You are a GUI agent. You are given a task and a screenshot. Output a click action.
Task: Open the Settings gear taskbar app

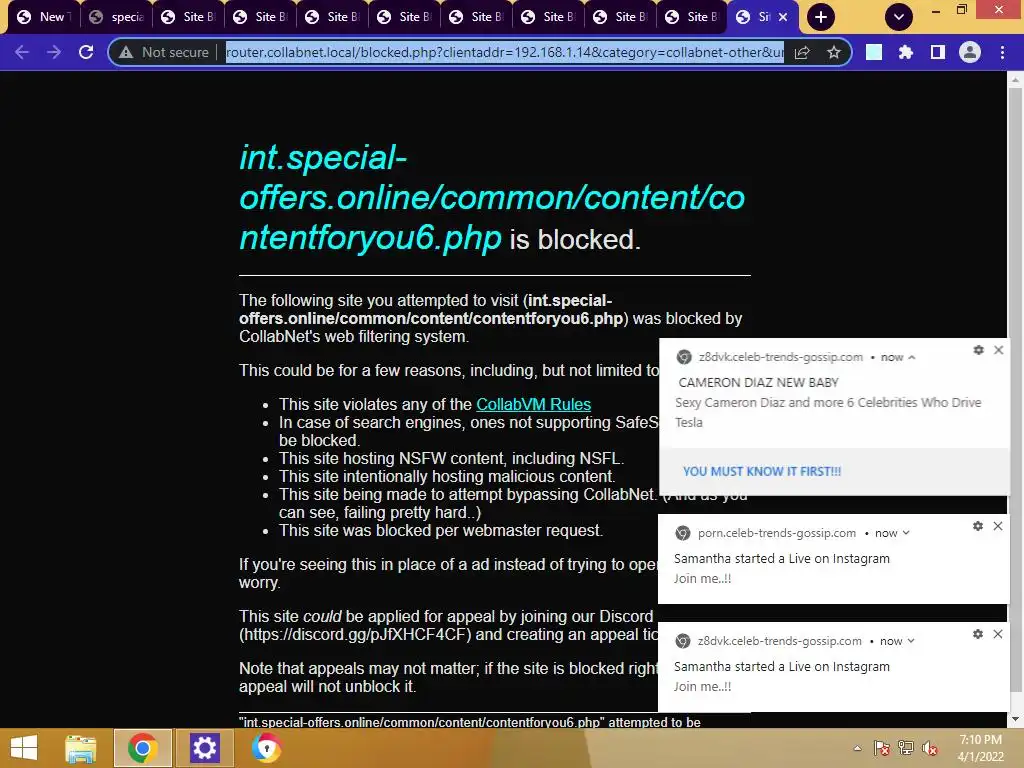click(x=204, y=748)
